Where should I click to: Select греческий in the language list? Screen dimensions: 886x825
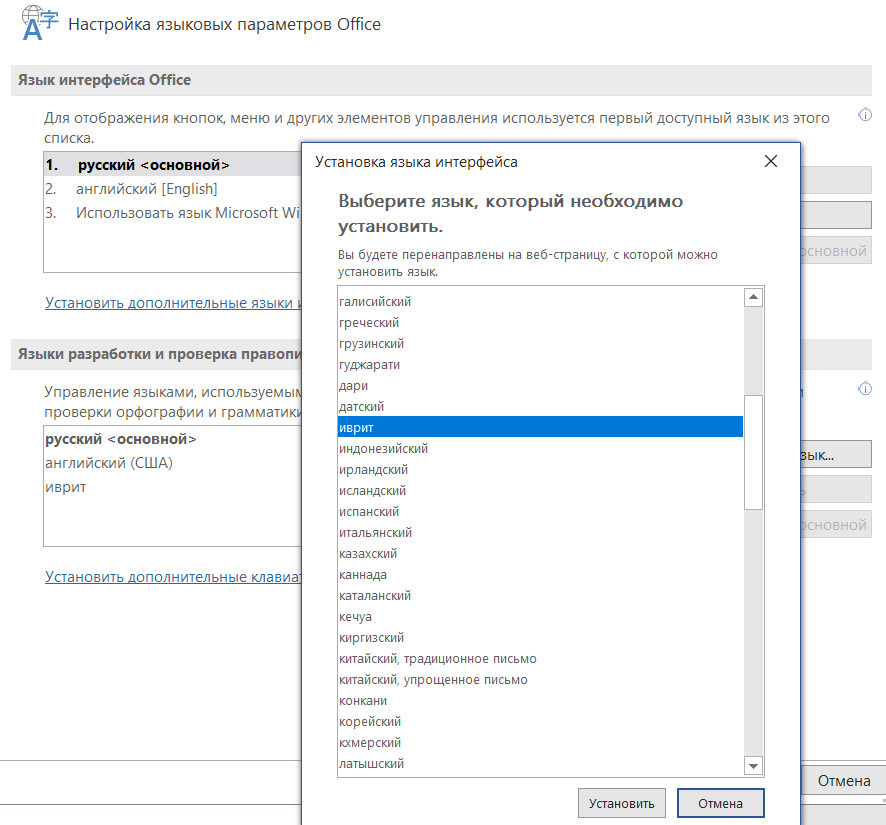click(369, 322)
